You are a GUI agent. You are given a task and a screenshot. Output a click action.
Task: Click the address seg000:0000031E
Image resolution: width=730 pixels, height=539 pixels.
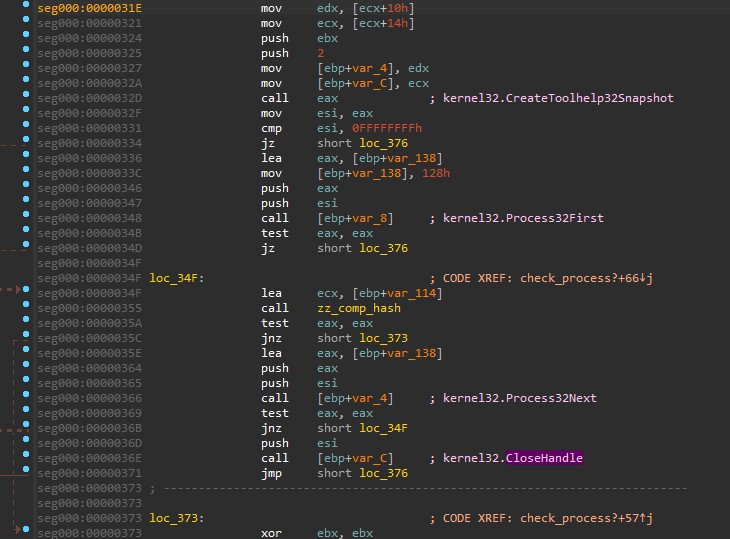coord(88,8)
